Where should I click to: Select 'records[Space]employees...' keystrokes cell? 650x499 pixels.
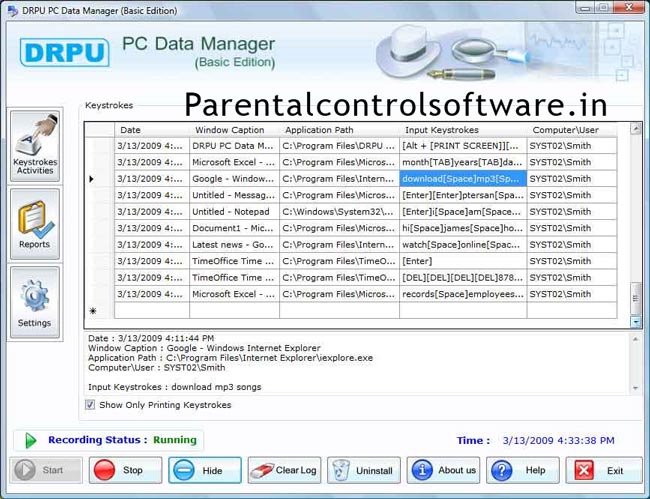click(x=463, y=294)
